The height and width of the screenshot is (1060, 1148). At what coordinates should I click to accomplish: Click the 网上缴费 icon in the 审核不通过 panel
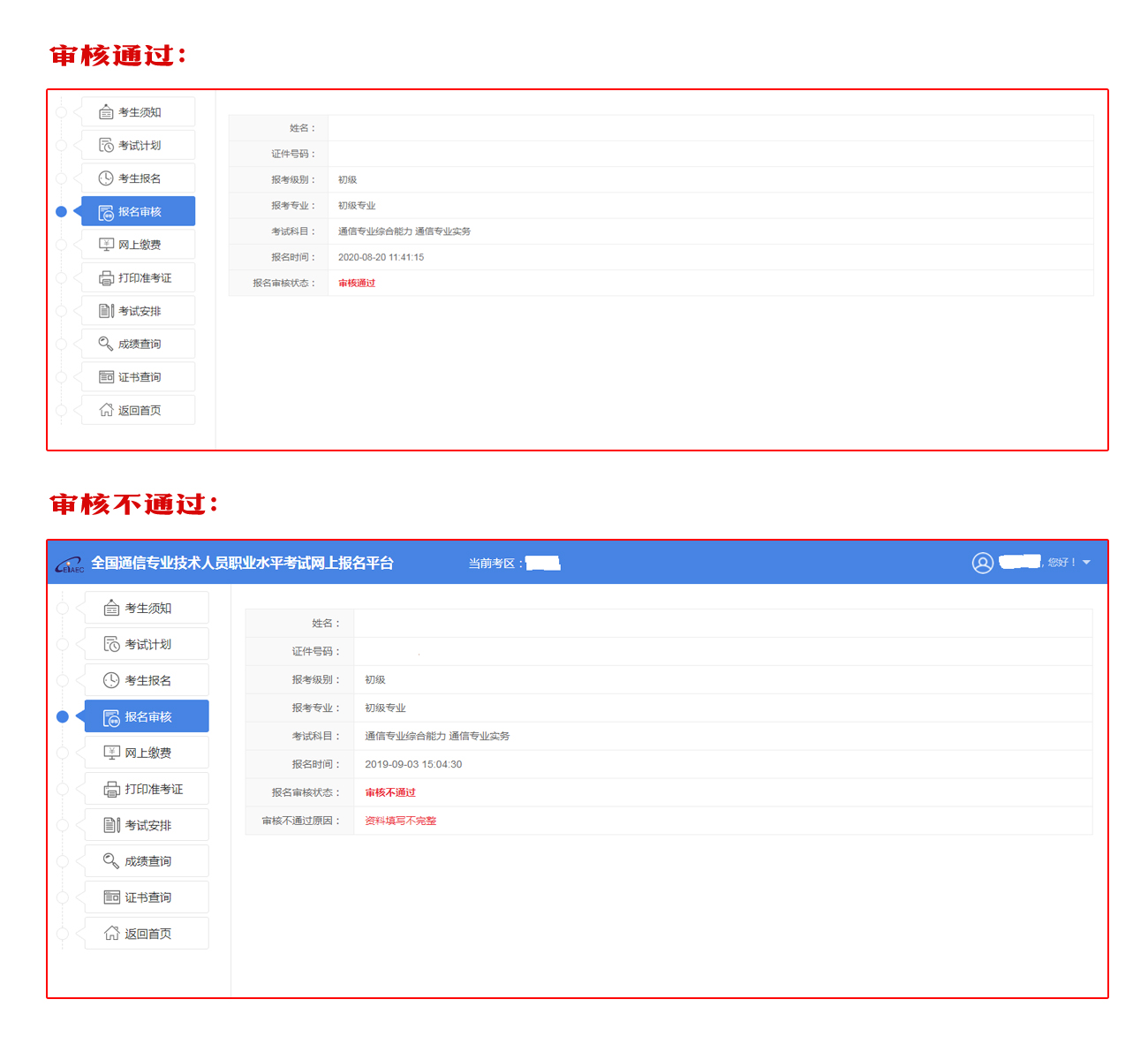coord(111,753)
